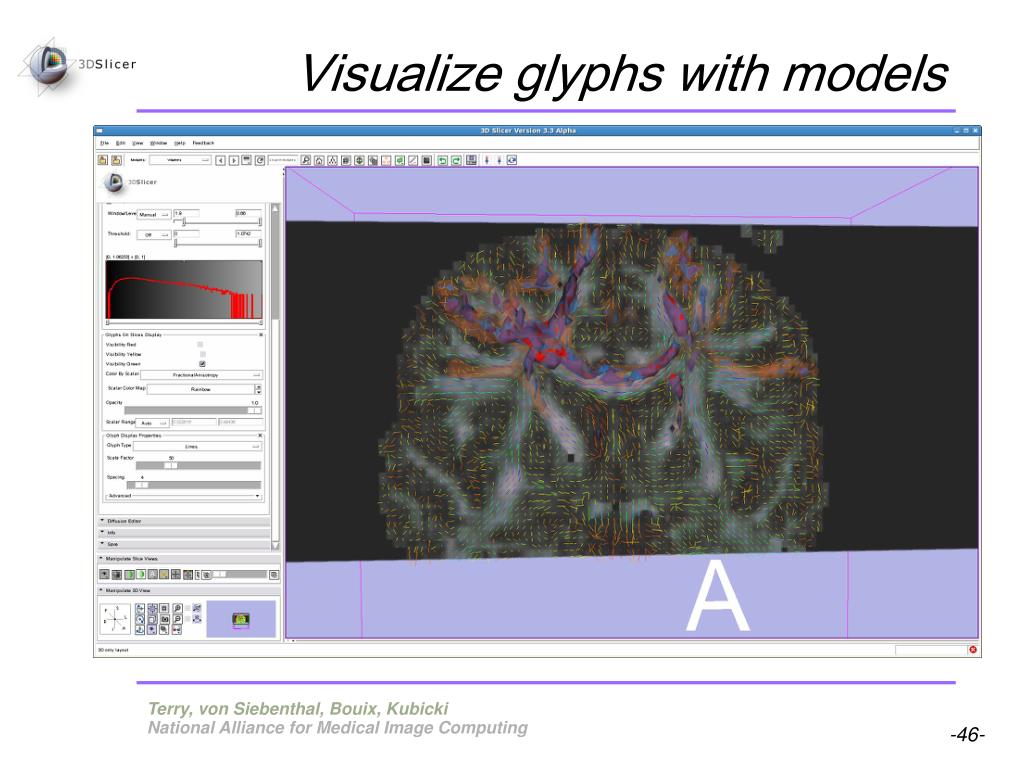
Task: Open the Load Scene folder icon
Action: tap(103, 160)
